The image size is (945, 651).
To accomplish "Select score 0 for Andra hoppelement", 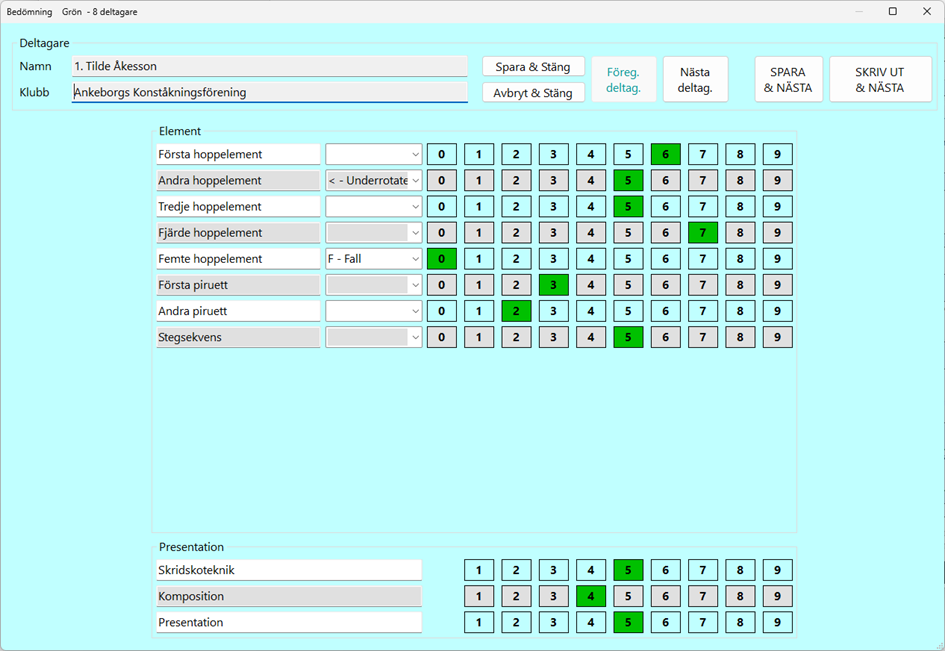I will pyautogui.click(x=442, y=180).
